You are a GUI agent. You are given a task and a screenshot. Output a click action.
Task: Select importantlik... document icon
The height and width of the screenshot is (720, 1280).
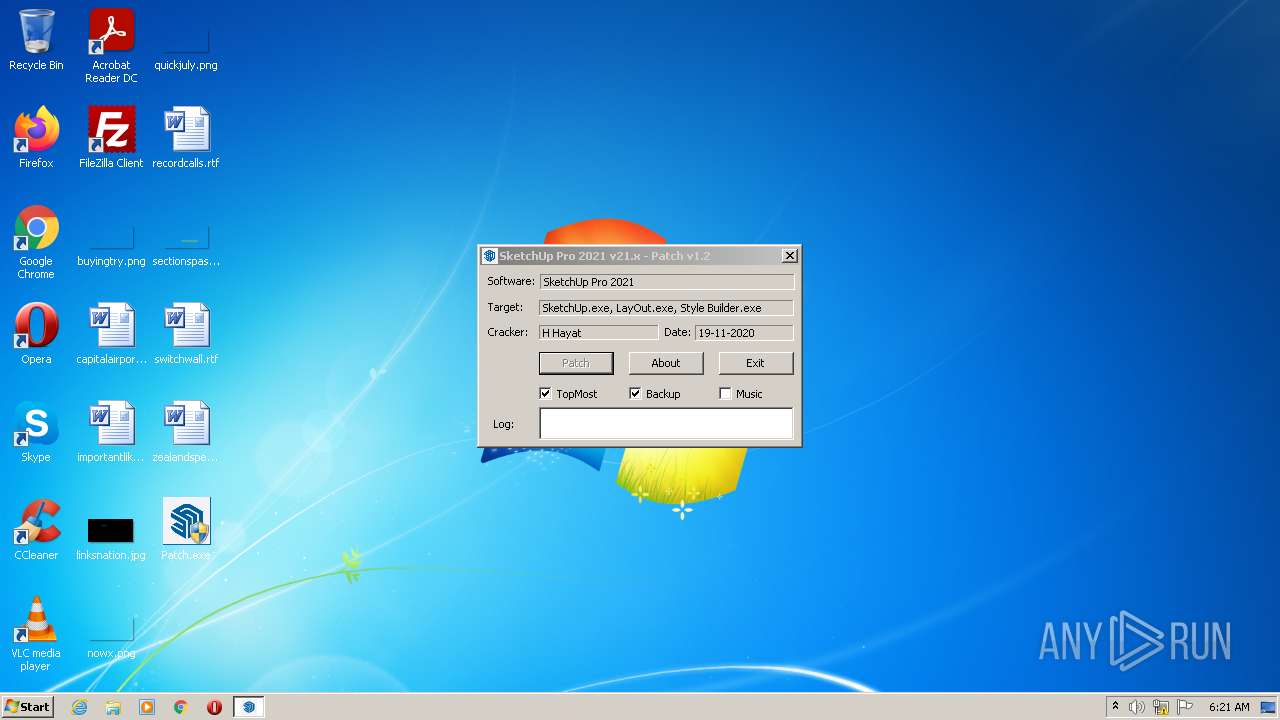point(111,432)
